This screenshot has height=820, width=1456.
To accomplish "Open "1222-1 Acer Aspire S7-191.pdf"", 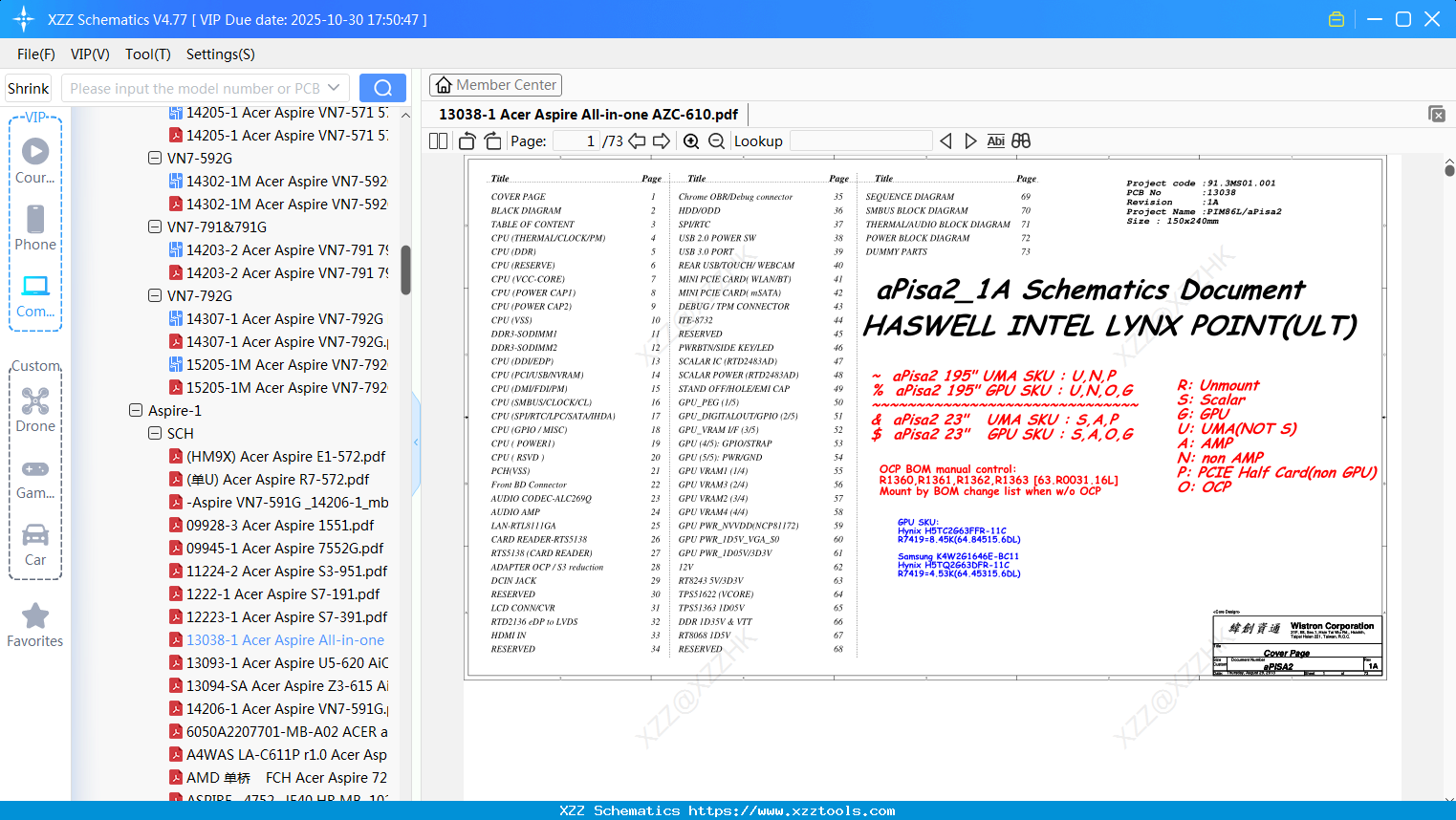I will tap(274, 593).
